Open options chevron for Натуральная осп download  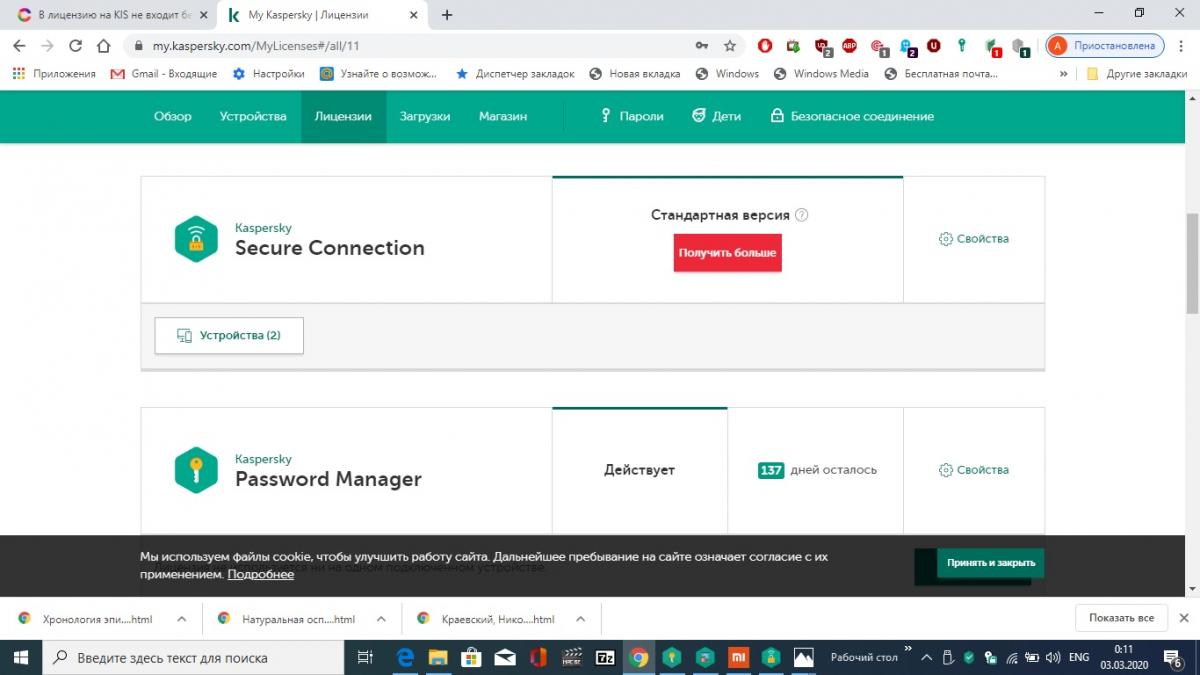point(382,619)
